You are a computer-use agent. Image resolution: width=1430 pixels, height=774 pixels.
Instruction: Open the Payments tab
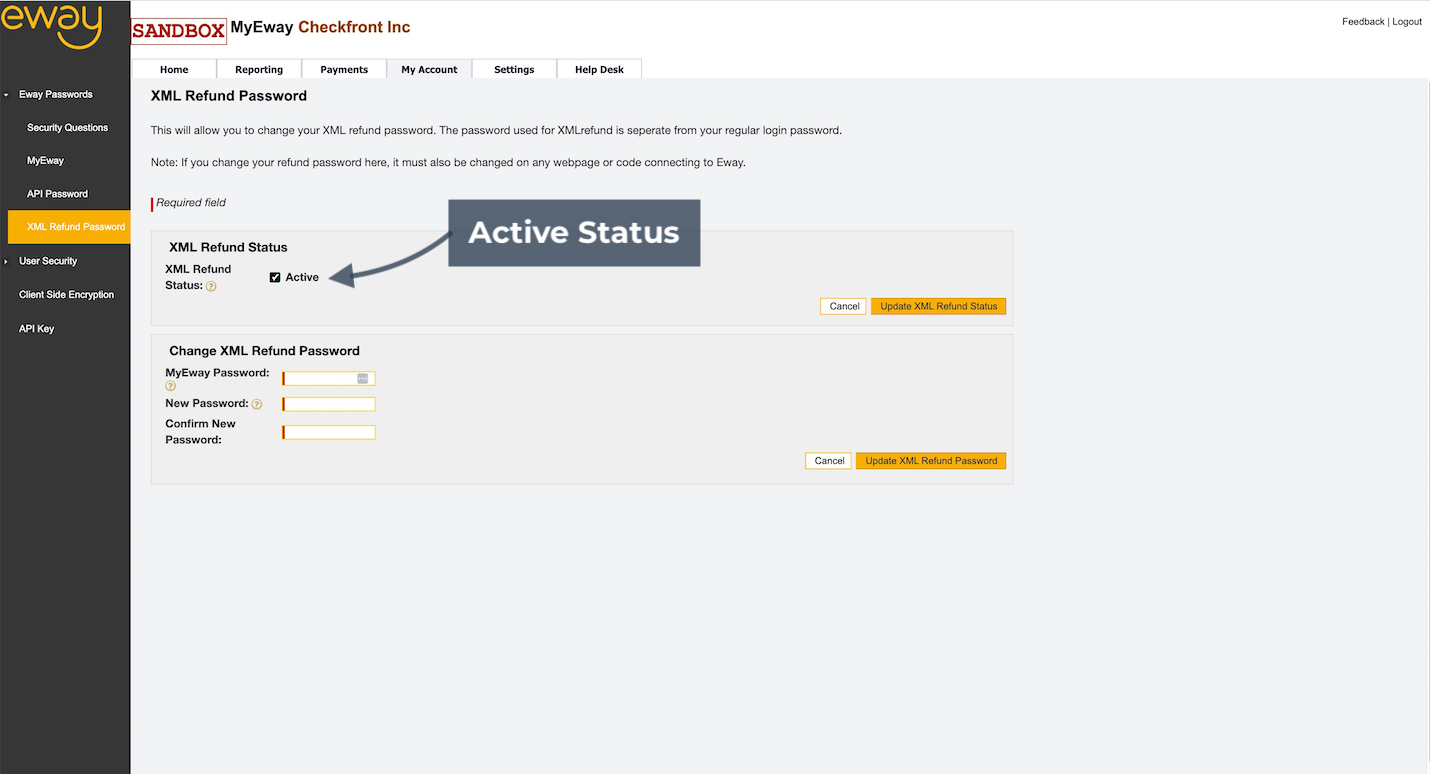click(x=344, y=69)
